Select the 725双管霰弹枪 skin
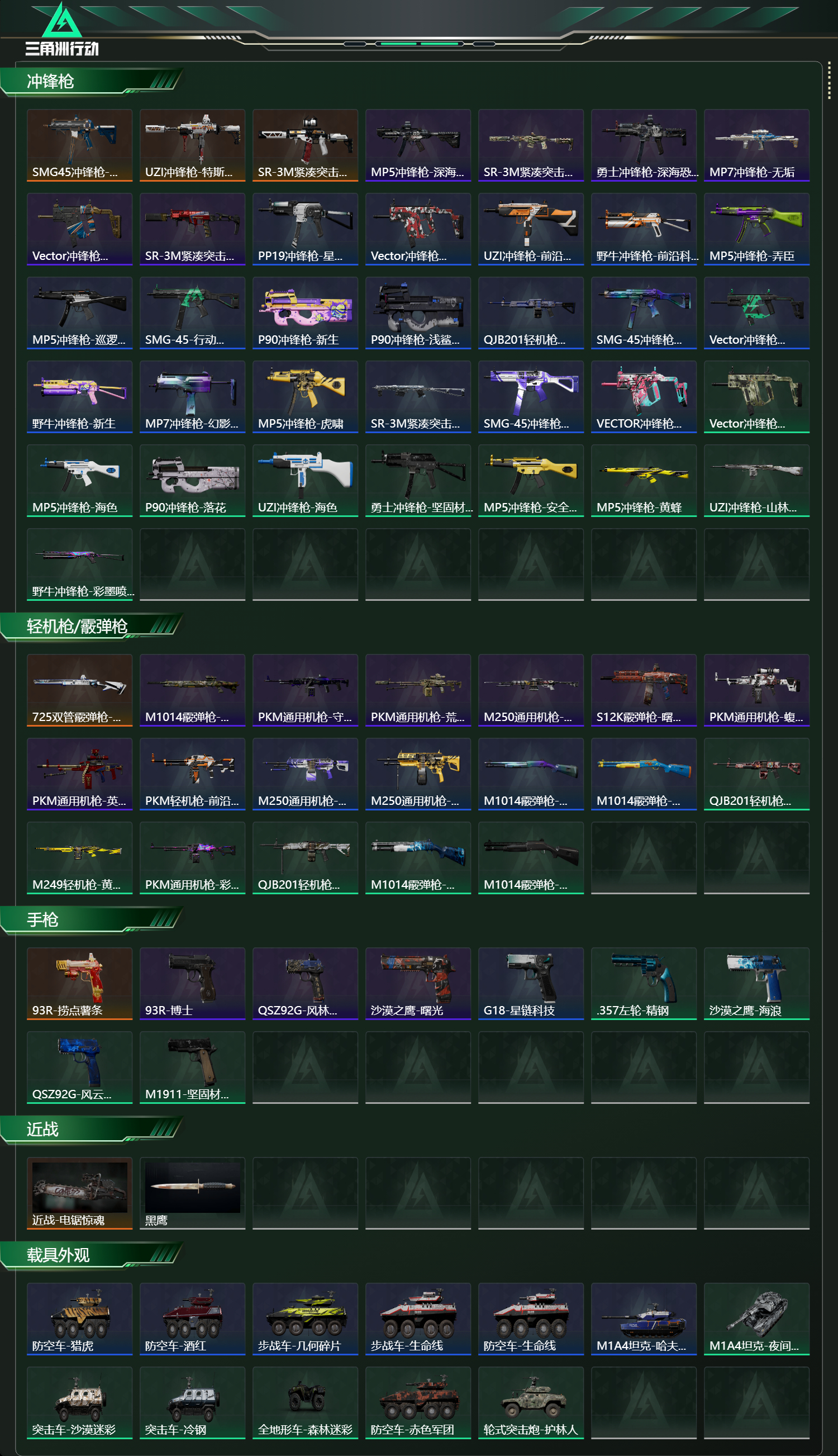The image size is (838, 1456). (79, 690)
